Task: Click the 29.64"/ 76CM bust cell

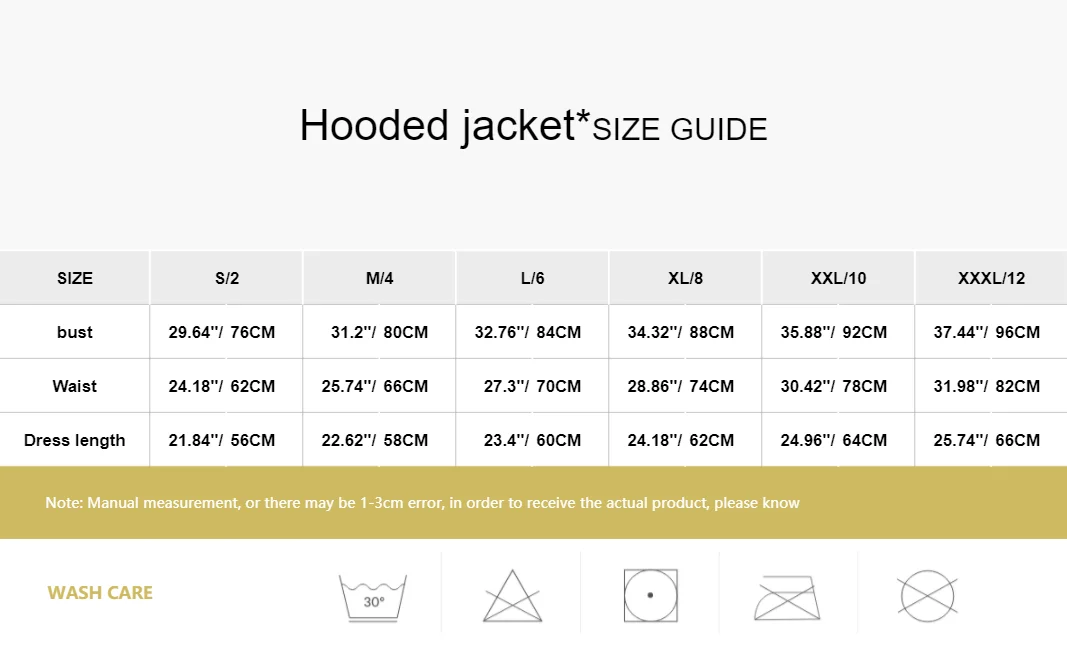Action: pos(227,332)
